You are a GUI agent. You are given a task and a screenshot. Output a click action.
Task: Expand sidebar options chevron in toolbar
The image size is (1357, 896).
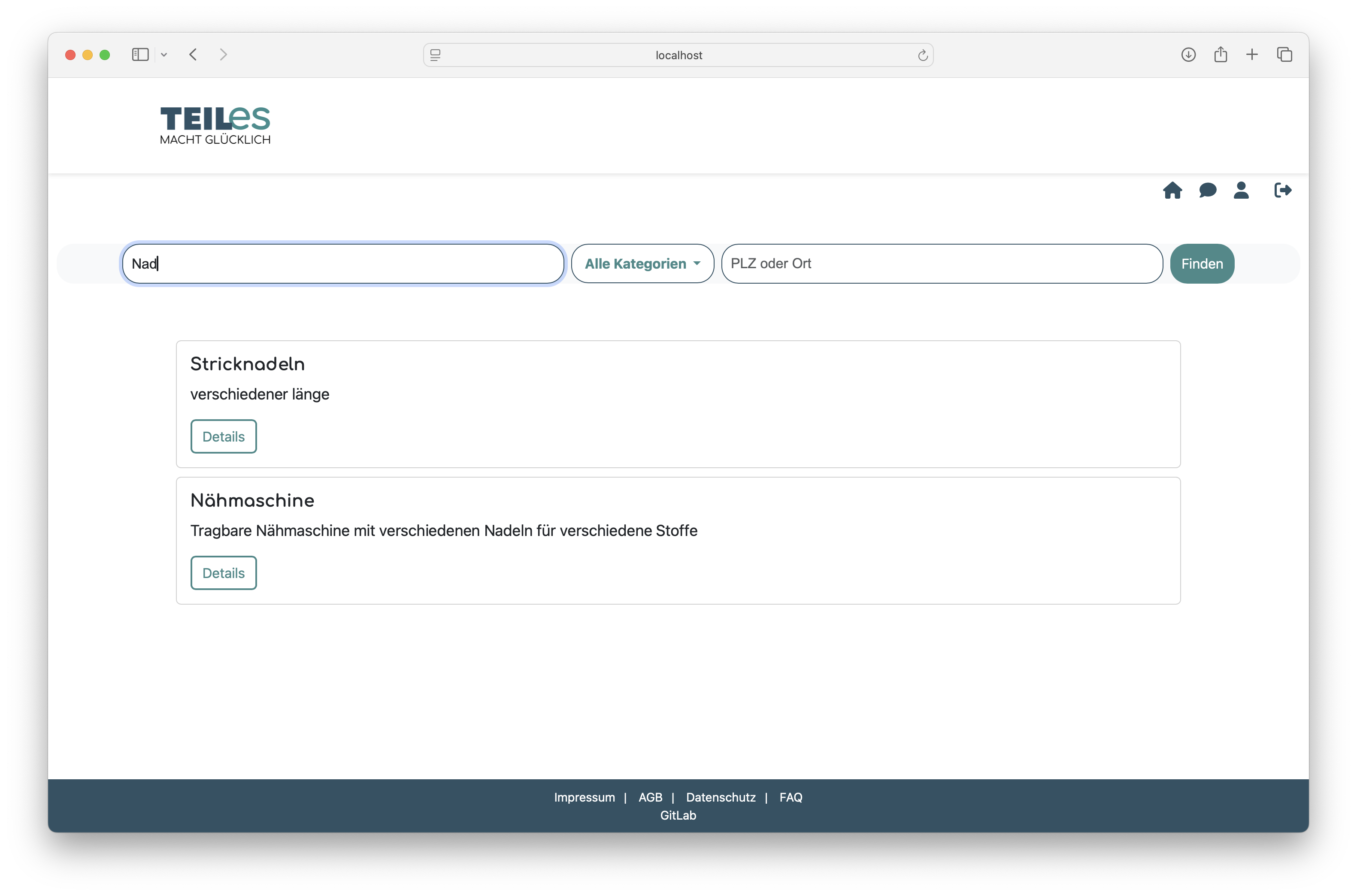[x=164, y=55]
